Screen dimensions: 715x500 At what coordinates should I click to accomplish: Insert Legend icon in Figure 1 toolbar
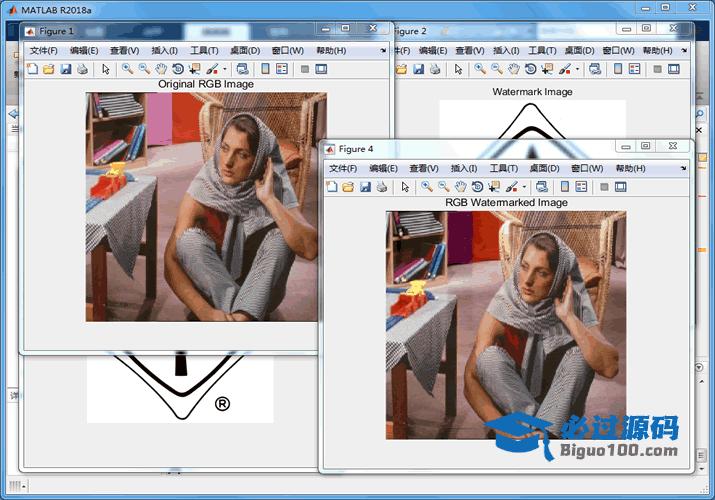282,69
